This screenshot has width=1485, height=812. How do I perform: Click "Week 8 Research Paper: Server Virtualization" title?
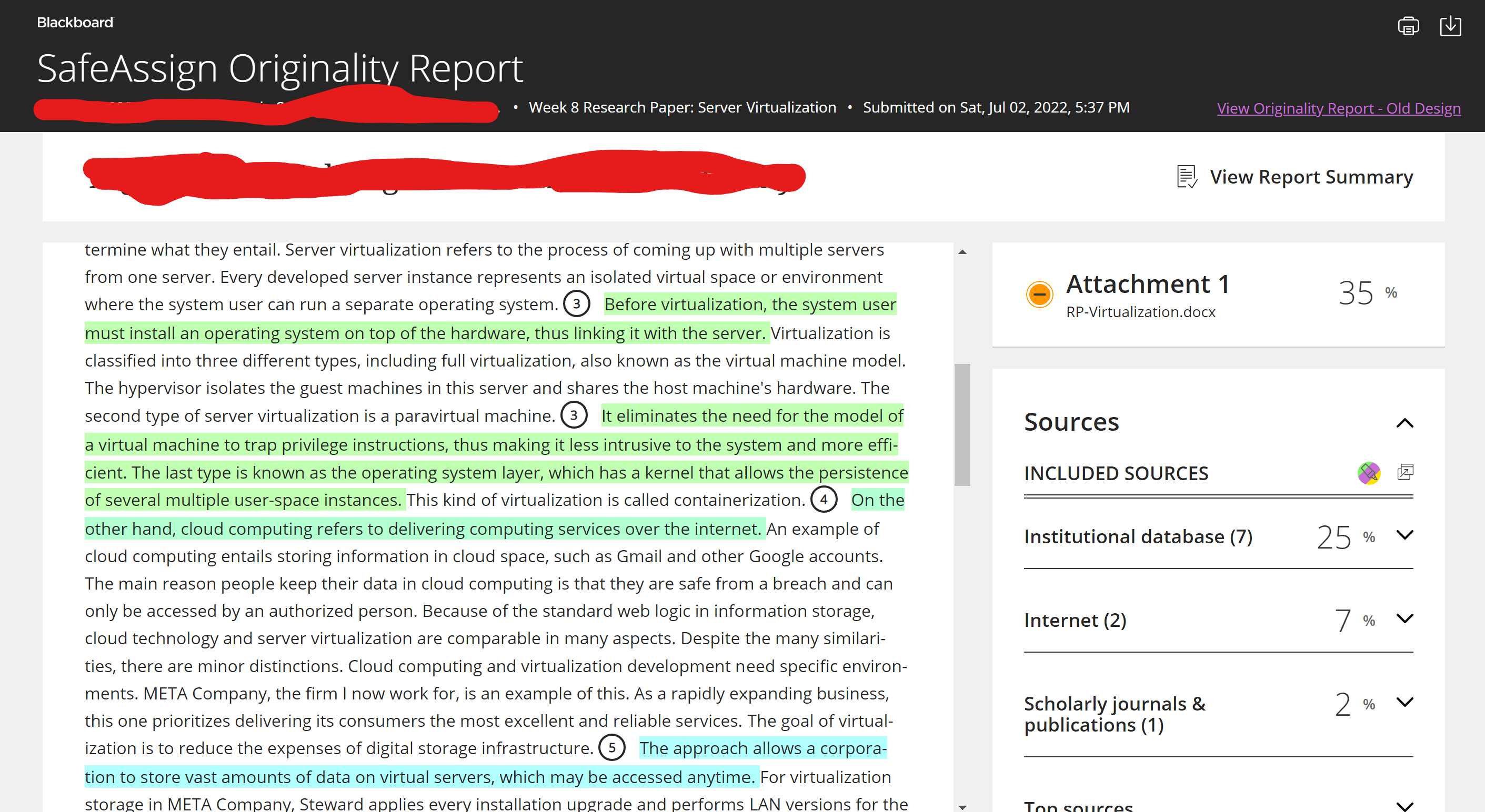tap(682, 107)
